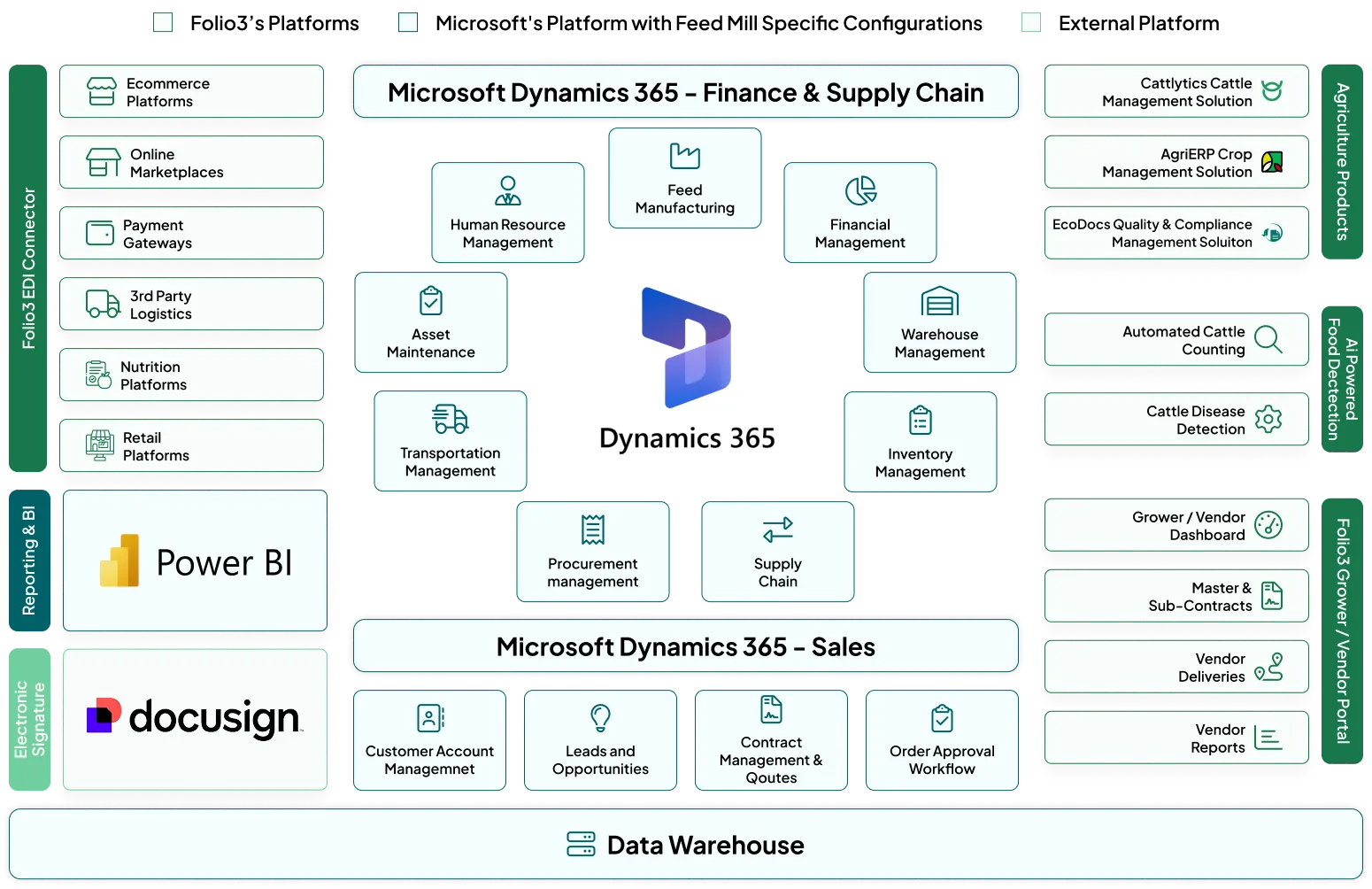Image resolution: width=1372 pixels, height=889 pixels.
Task: Click the Human Resource Management person icon
Action: click(x=507, y=190)
